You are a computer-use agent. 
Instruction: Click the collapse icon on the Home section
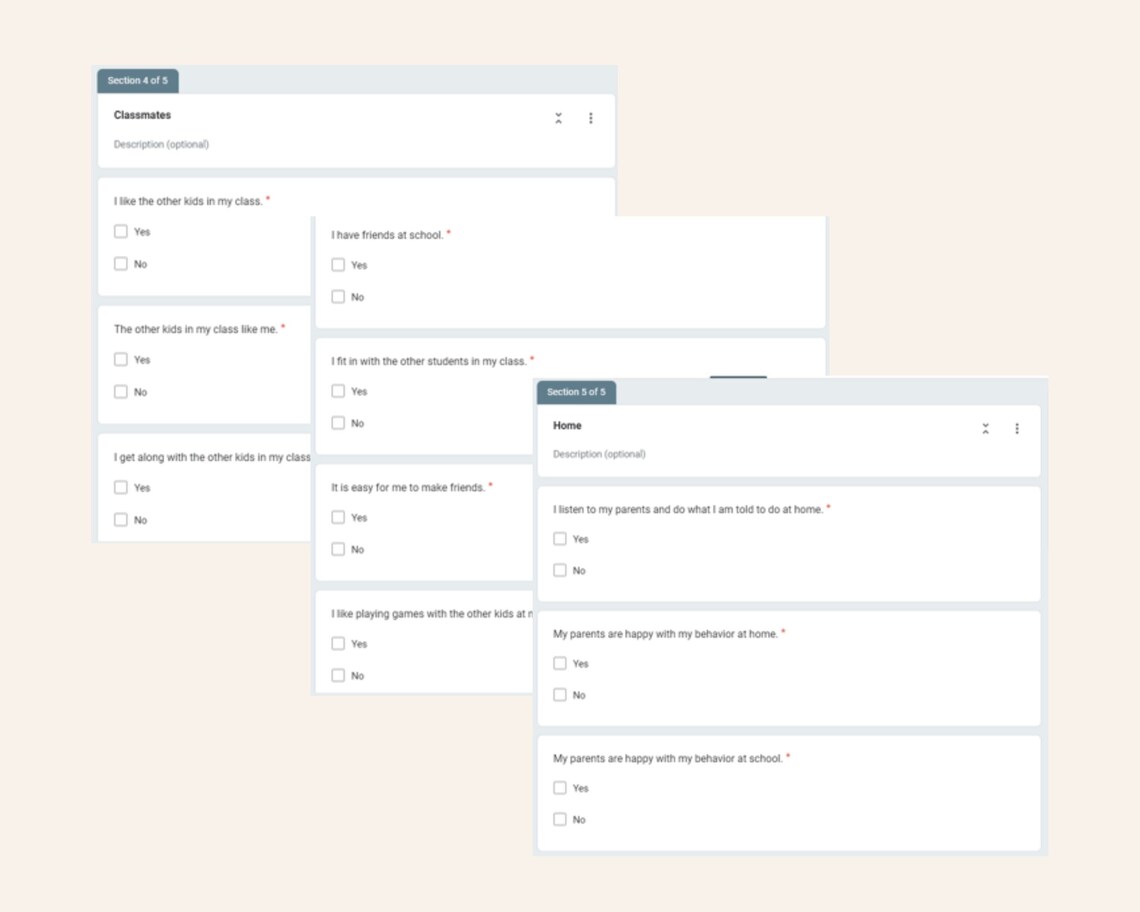pos(984,428)
